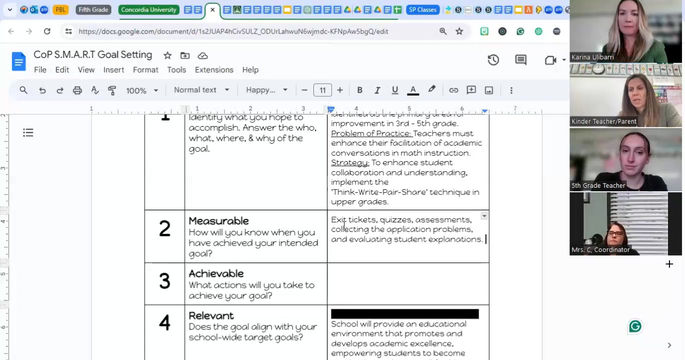Image resolution: width=685 pixels, height=360 pixels.
Task: Undo the last edit
Action: click(x=42, y=90)
